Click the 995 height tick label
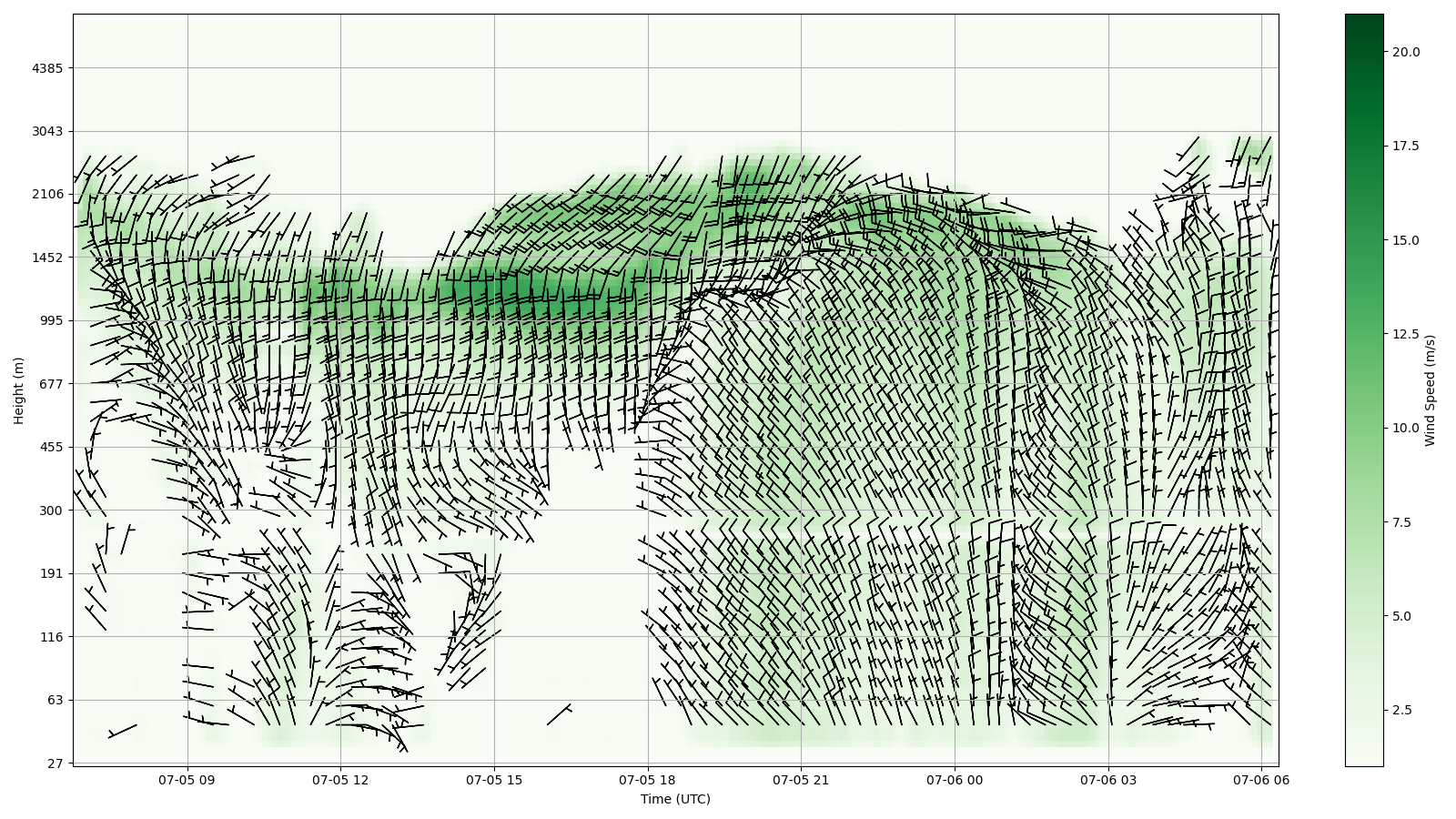This screenshot has height=819, width=1456. point(51,320)
